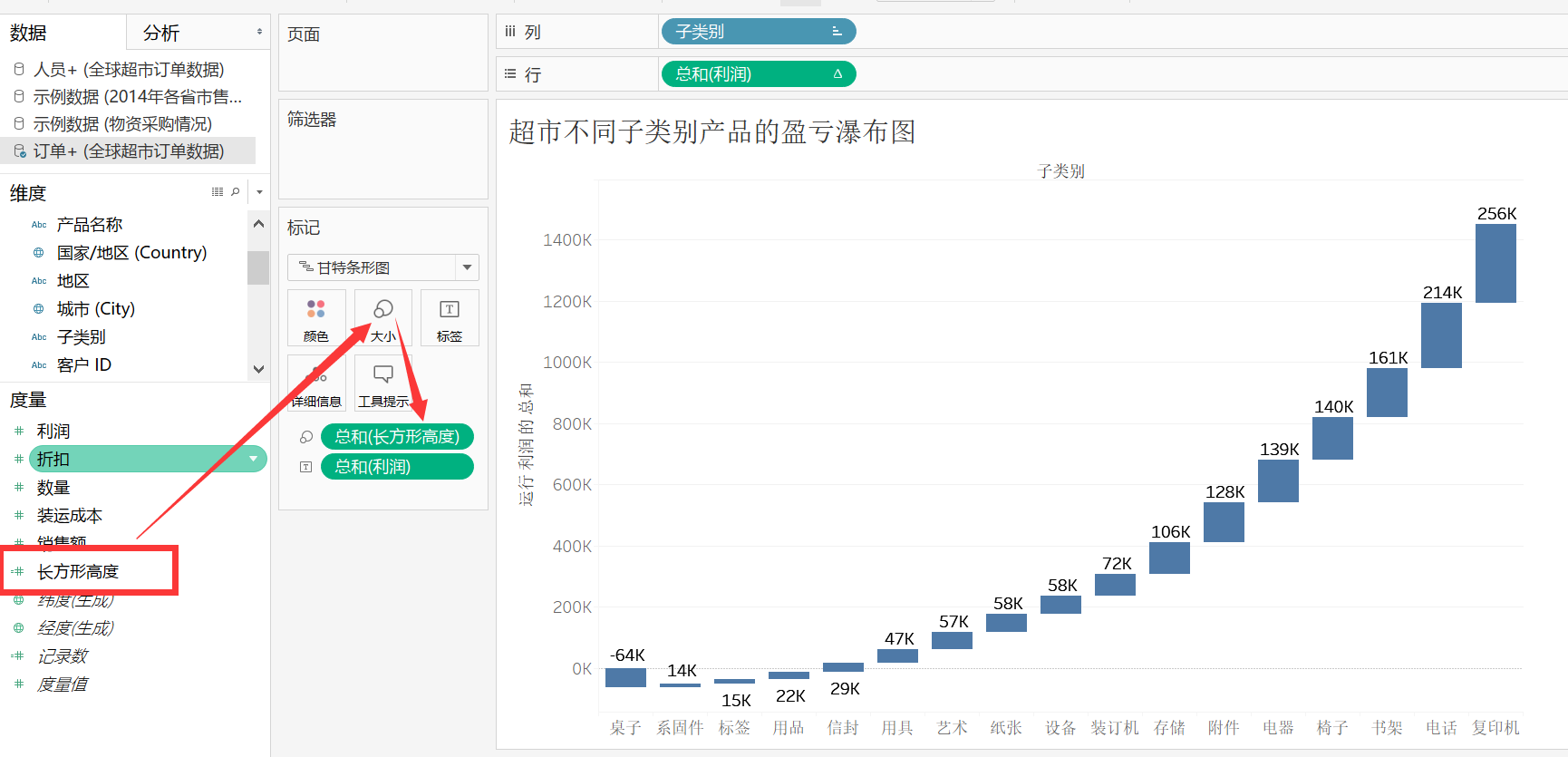Image resolution: width=1568 pixels, height=757 pixels.
Task: Click the sort icon on 子类别 pill
Action: (837, 32)
